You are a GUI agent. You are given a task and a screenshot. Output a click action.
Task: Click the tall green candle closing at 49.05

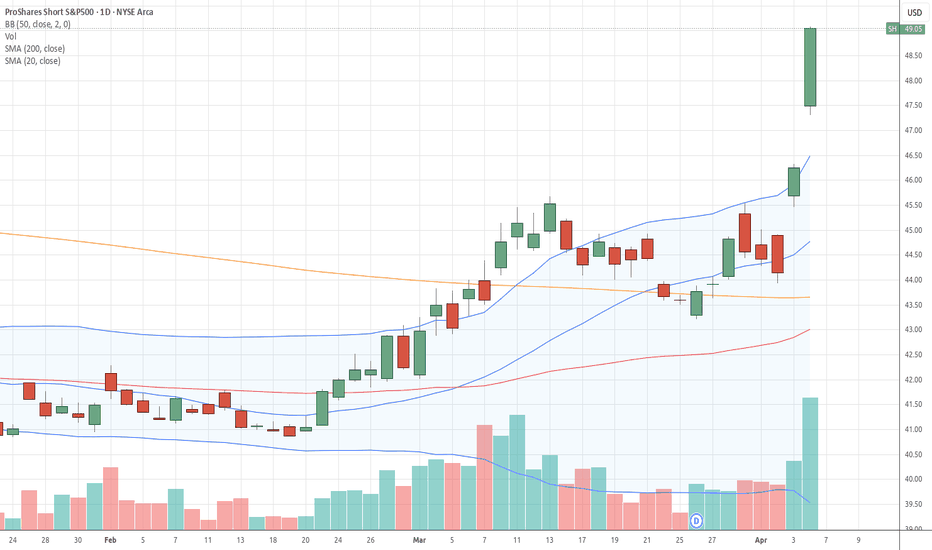point(810,67)
